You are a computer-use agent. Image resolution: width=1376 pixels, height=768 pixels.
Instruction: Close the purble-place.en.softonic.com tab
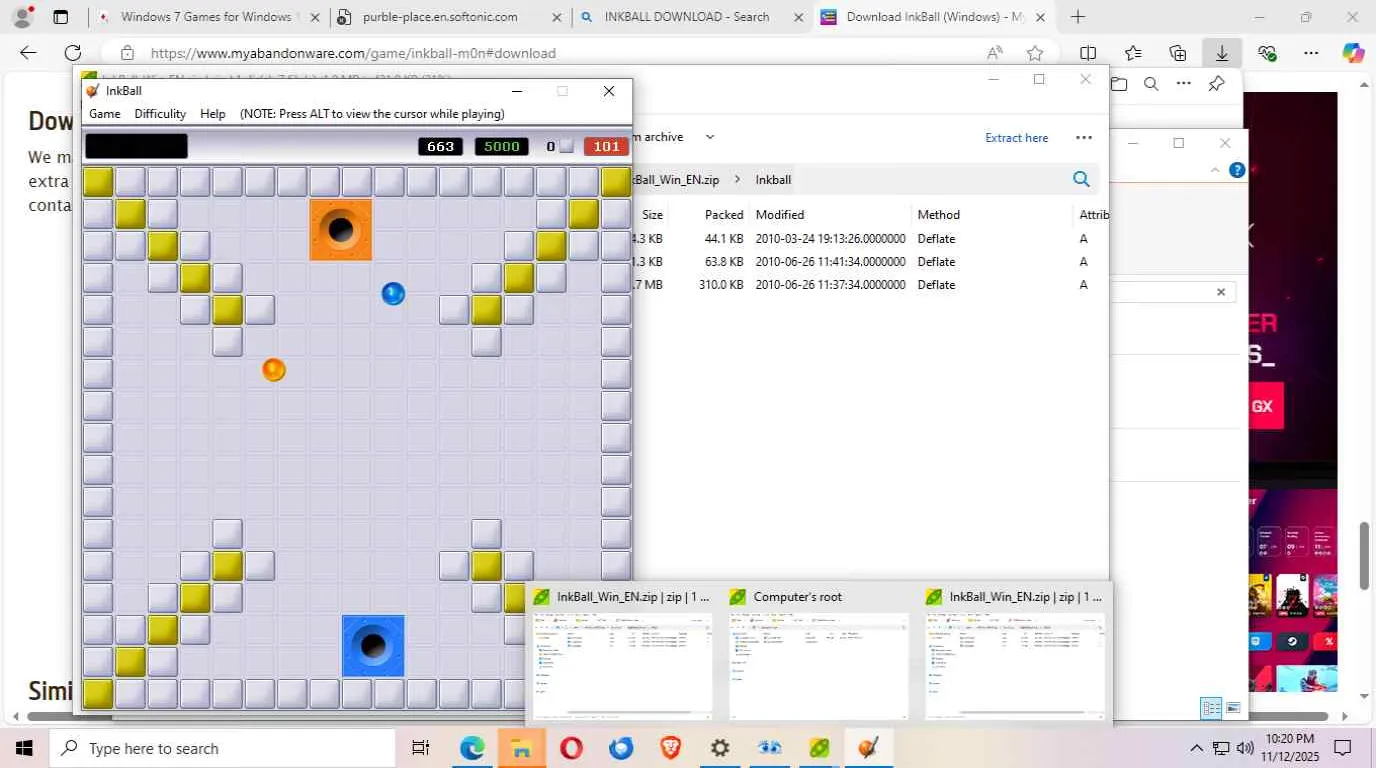click(x=556, y=17)
